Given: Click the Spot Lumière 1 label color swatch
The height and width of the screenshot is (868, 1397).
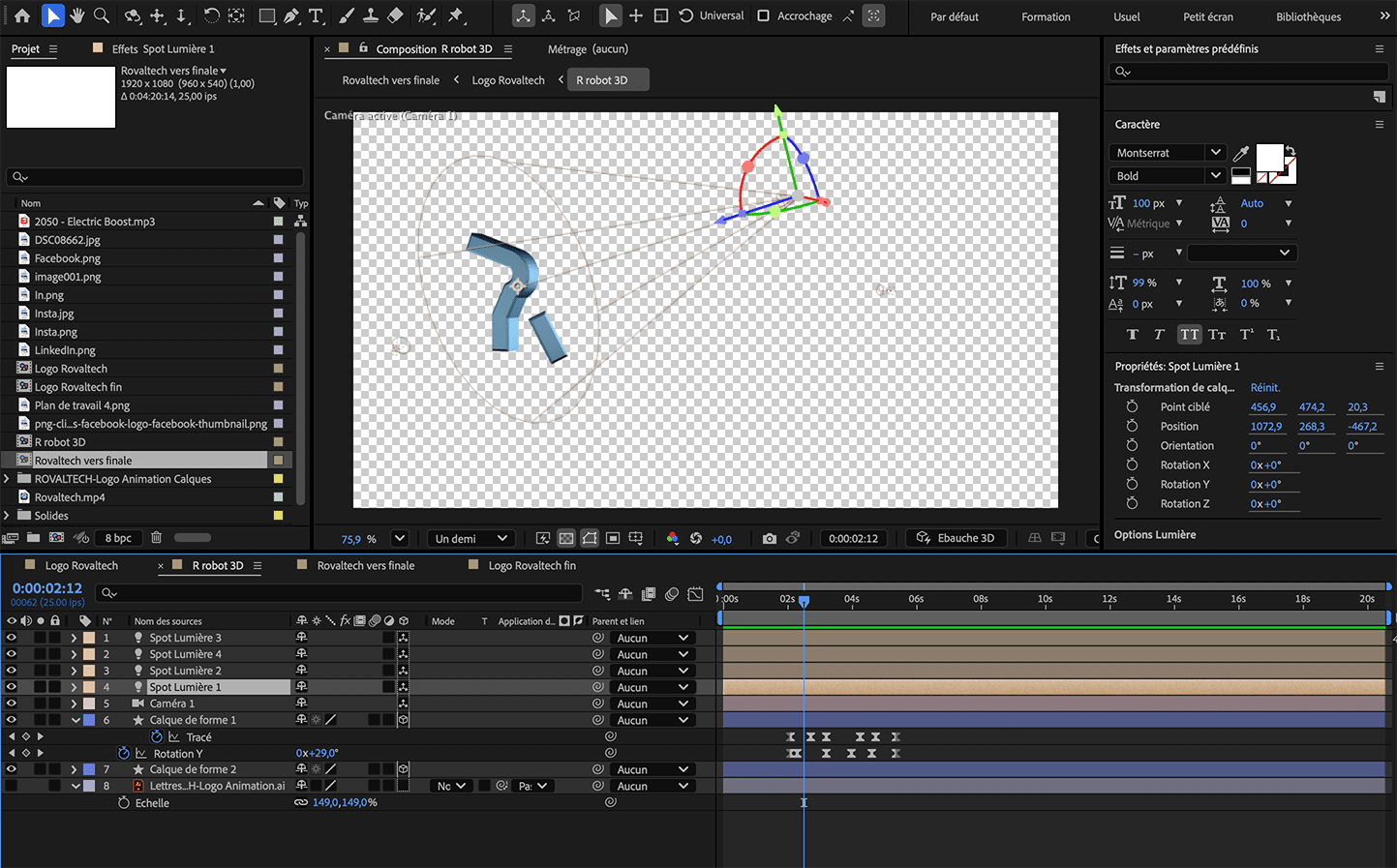Looking at the screenshot, I should (x=89, y=687).
